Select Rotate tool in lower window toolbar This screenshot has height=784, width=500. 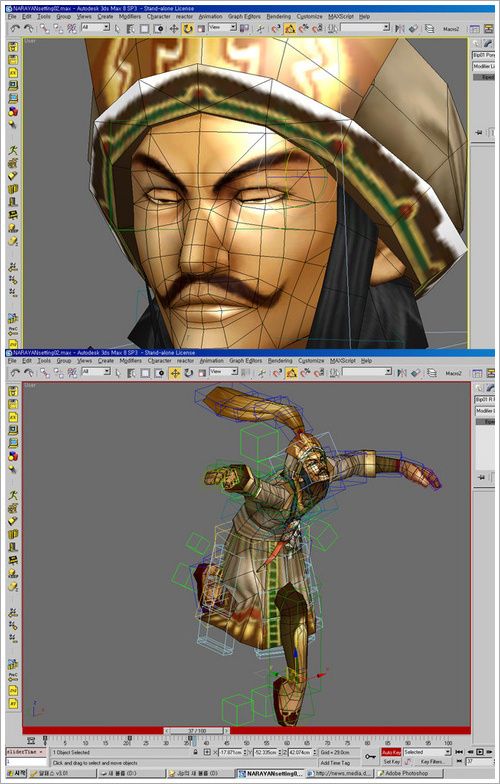pos(188,373)
